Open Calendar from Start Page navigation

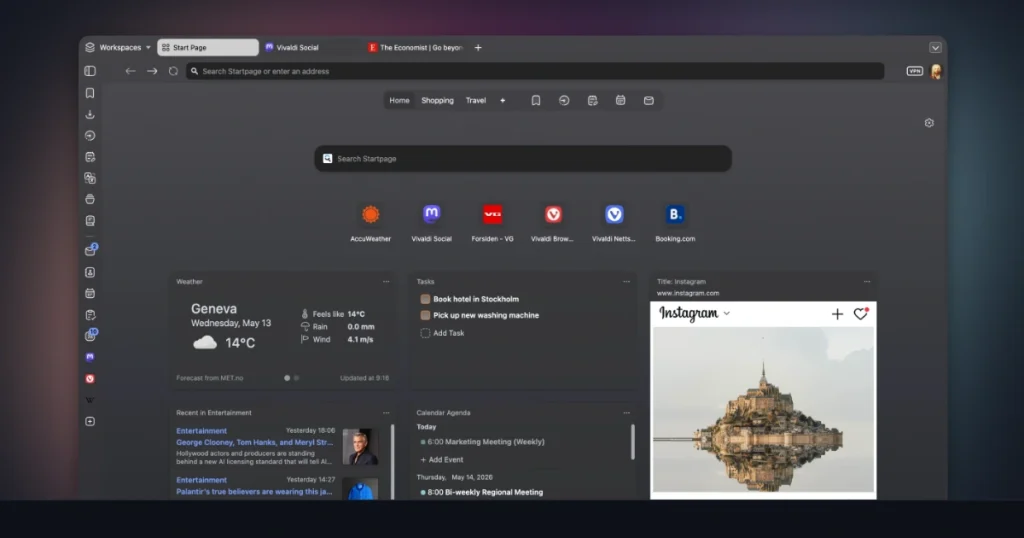pyautogui.click(x=620, y=101)
